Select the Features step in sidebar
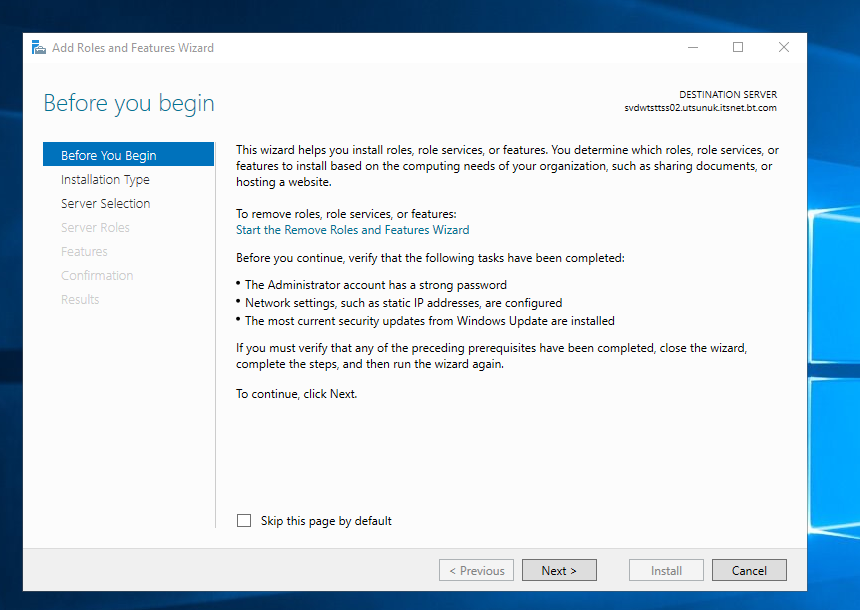Screen dimensions: 860x610 point(84,252)
